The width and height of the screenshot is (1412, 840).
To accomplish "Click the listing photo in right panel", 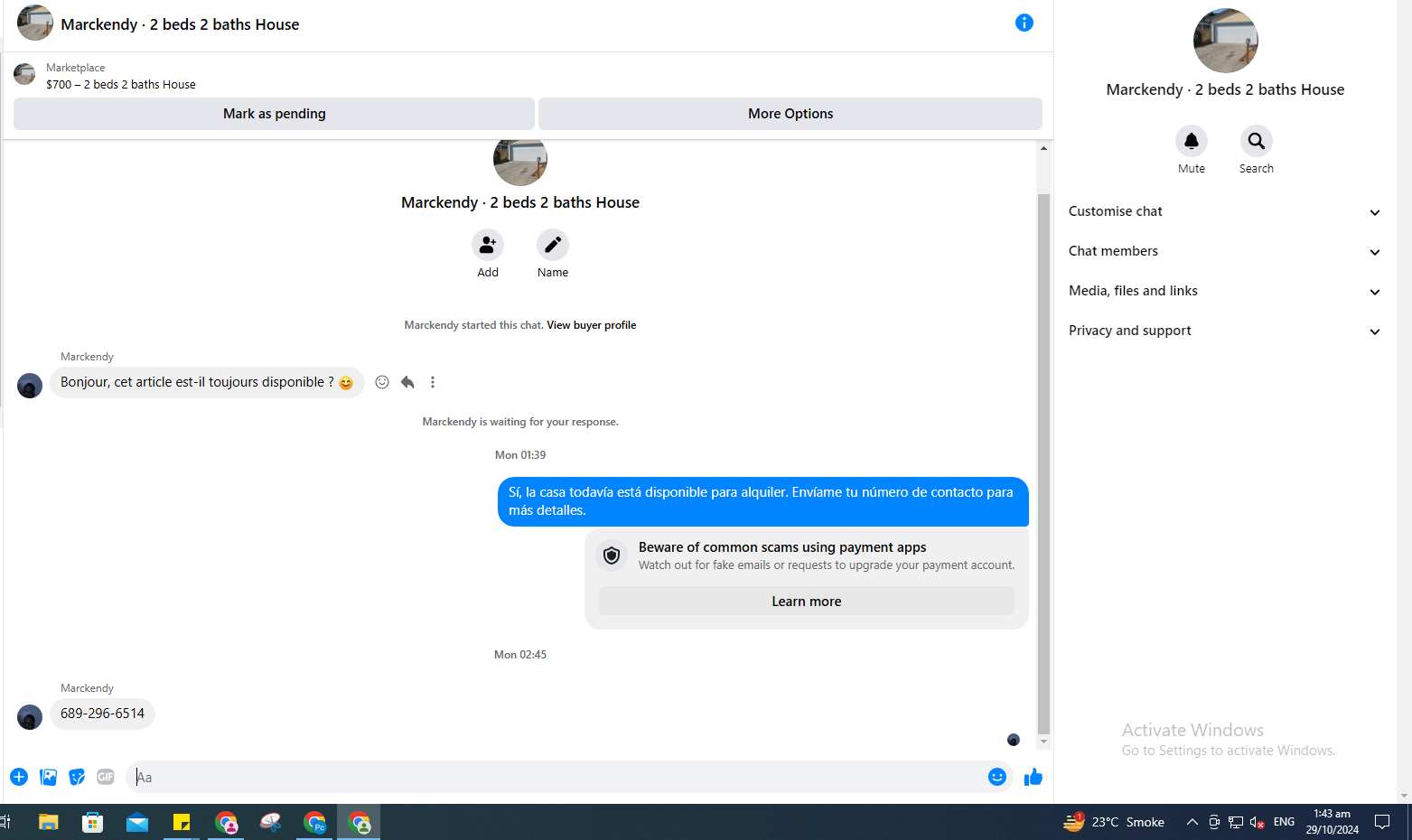I will tap(1225, 41).
